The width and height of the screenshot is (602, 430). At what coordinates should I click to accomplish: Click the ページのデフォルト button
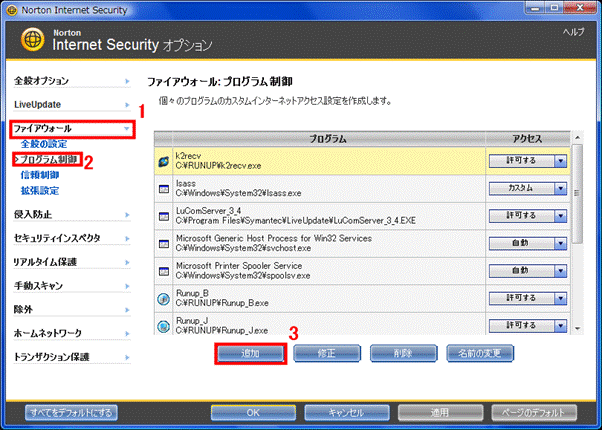pos(534,413)
